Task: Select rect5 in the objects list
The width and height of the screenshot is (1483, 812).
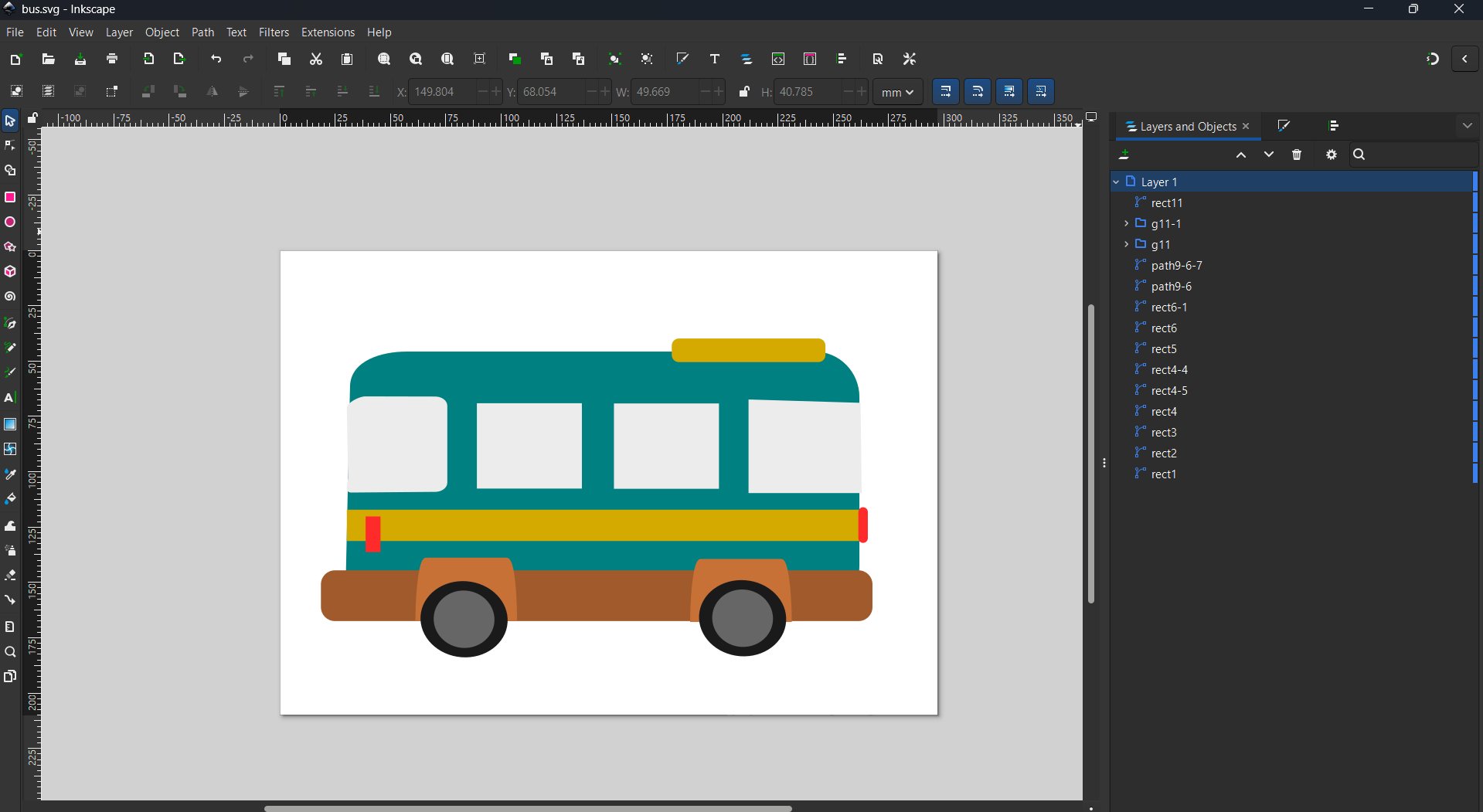Action: tap(1163, 348)
